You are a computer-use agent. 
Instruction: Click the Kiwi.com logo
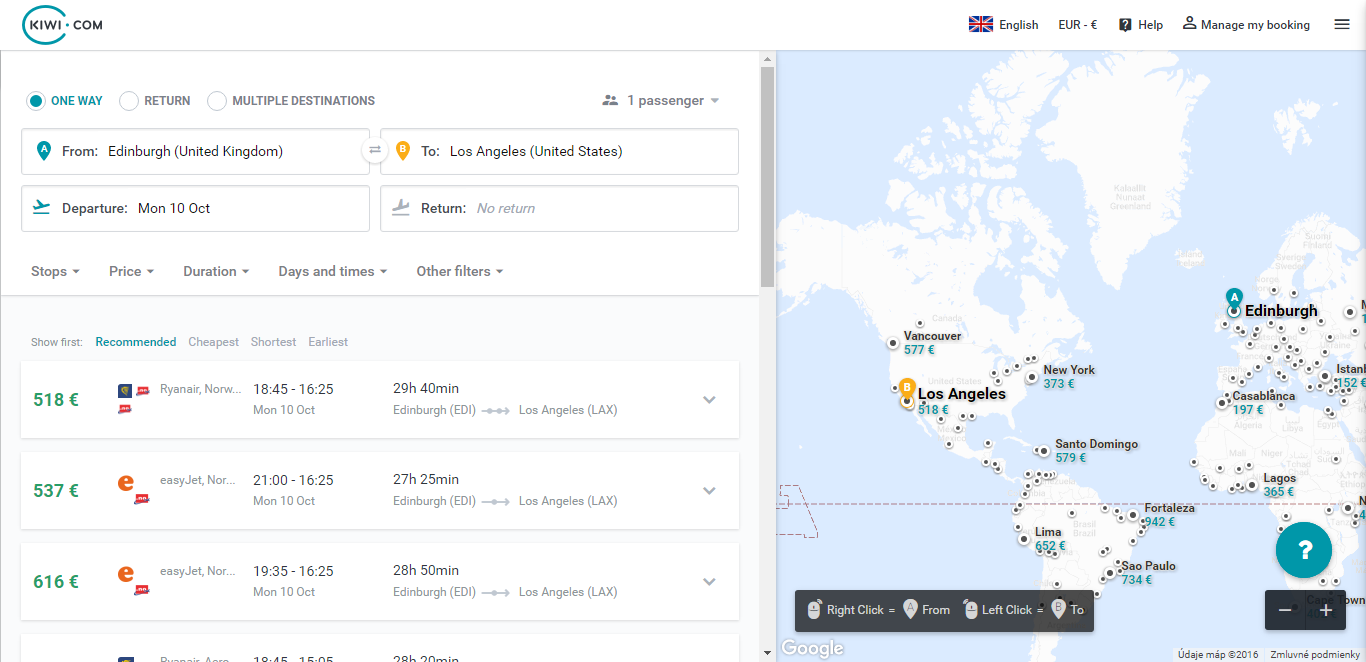point(62,25)
